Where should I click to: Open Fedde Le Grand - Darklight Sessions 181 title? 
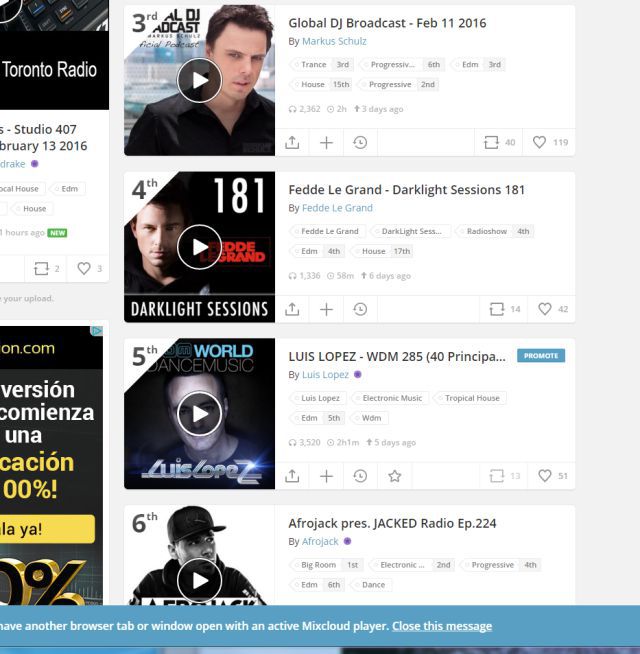pyautogui.click(x=406, y=190)
